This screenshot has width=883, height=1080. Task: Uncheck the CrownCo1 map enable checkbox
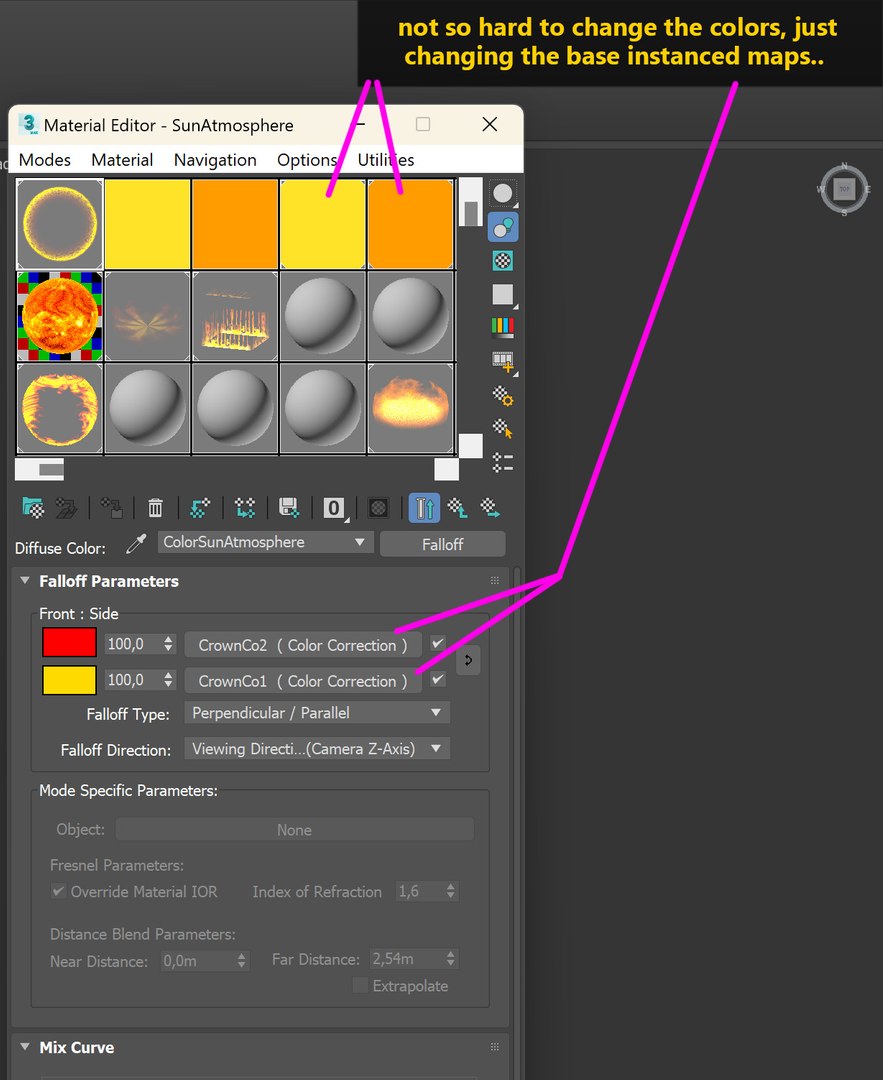pyautogui.click(x=438, y=679)
